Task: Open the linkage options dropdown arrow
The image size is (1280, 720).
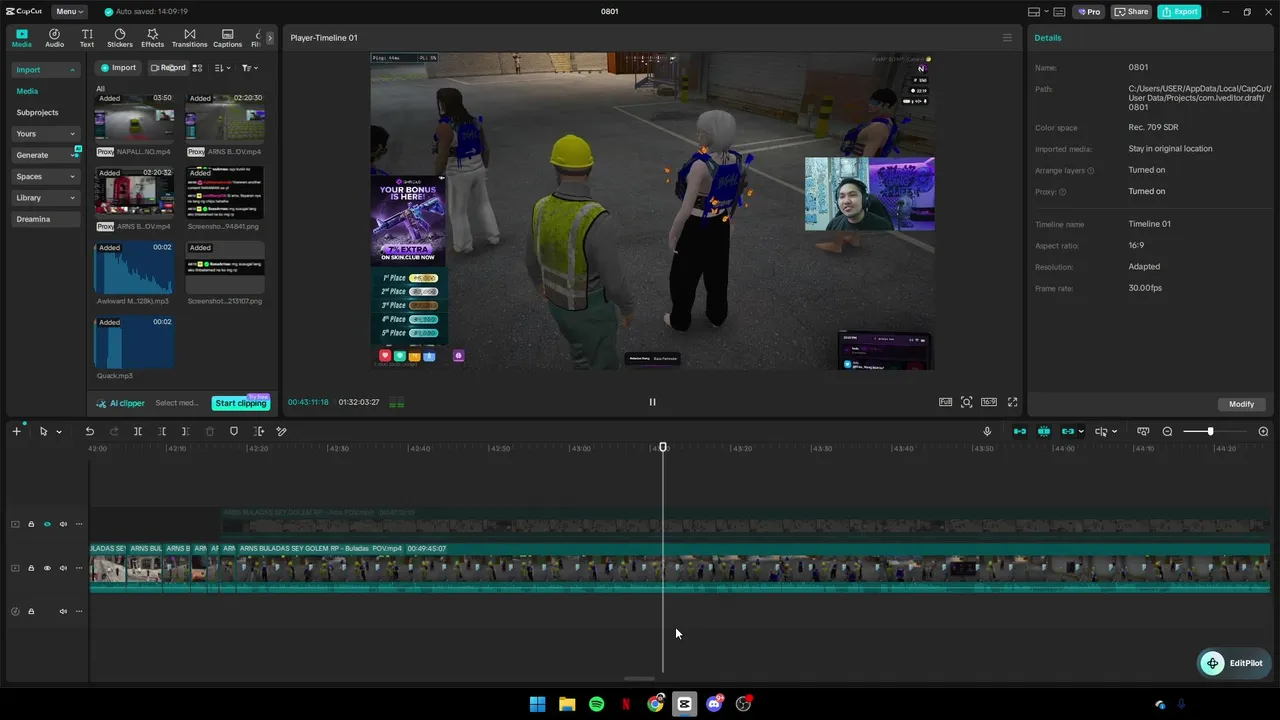Action: tap(1081, 432)
